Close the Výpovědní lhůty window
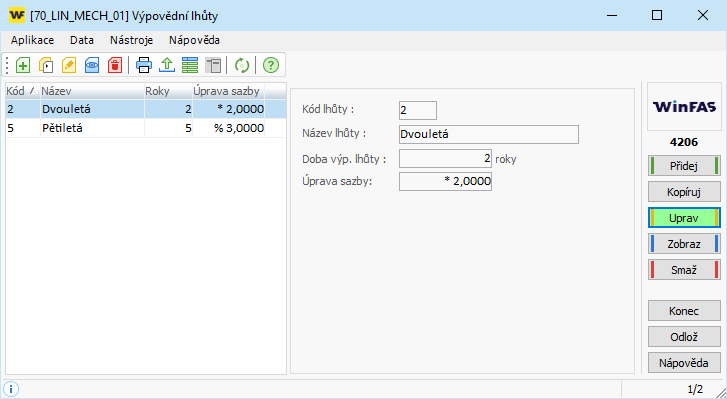The image size is (727, 399). coord(703,15)
